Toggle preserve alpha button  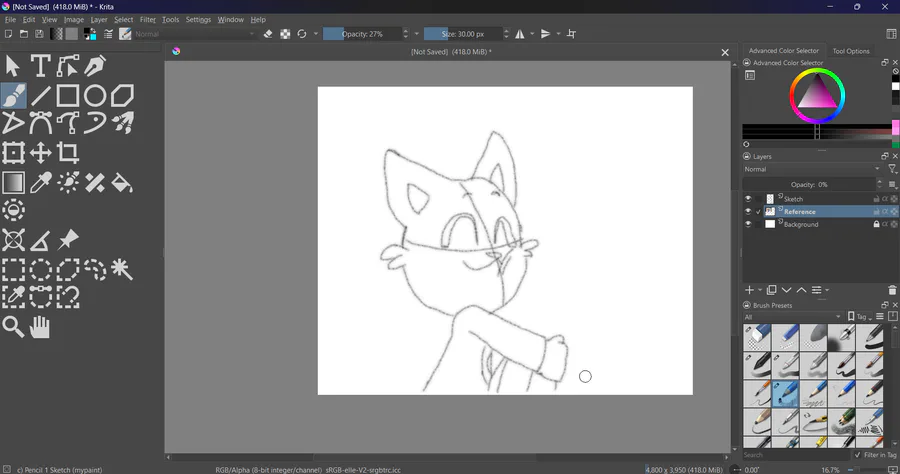(x=285, y=34)
